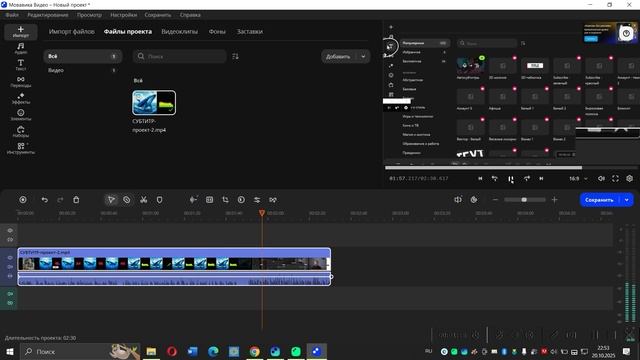The width and height of the screenshot is (640, 360).
Task: Open the color adjustments sliders tool
Action: [x=257, y=200]
